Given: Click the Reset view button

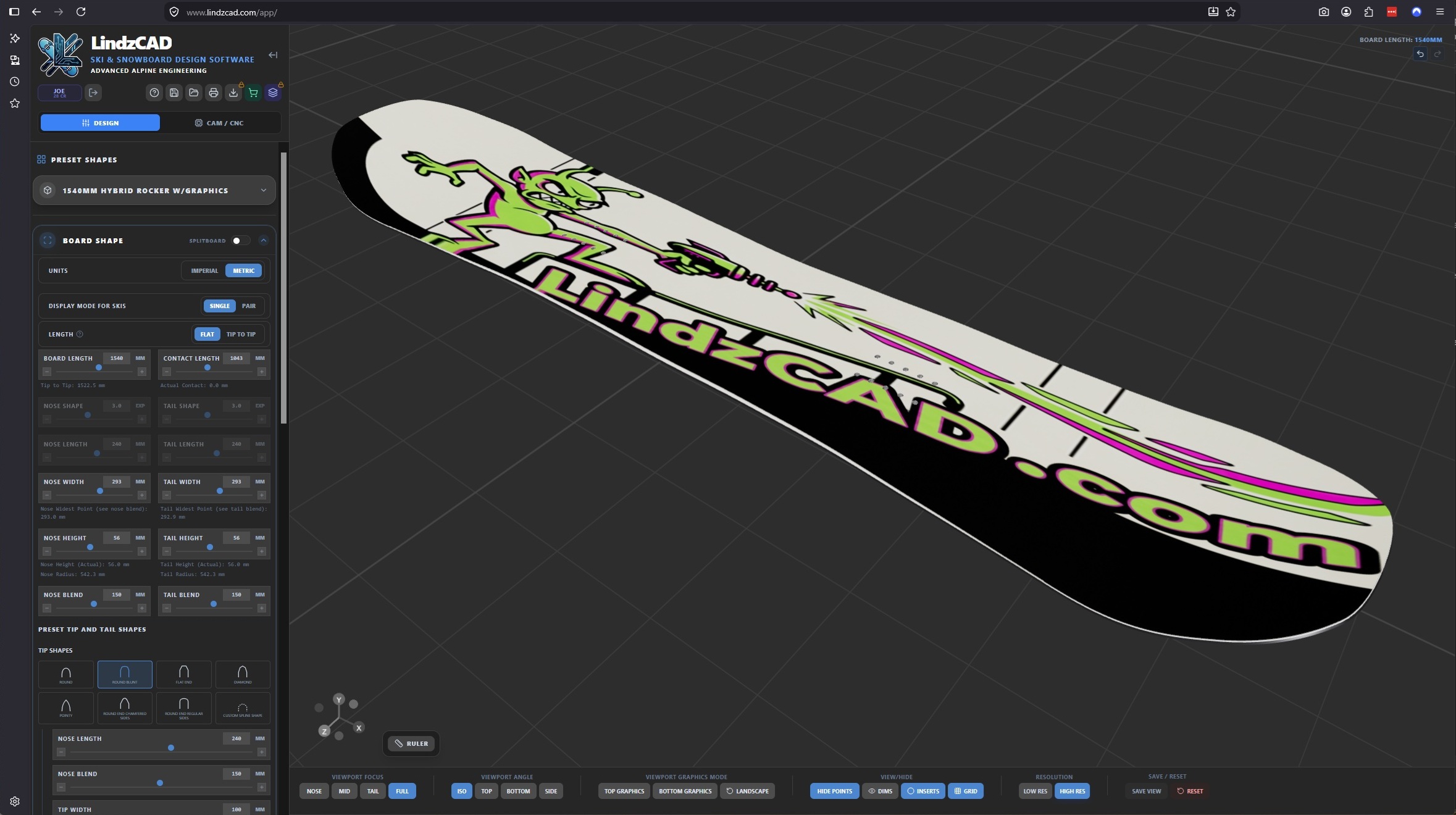Looking at the screenshot, I should click(1190, 791).
